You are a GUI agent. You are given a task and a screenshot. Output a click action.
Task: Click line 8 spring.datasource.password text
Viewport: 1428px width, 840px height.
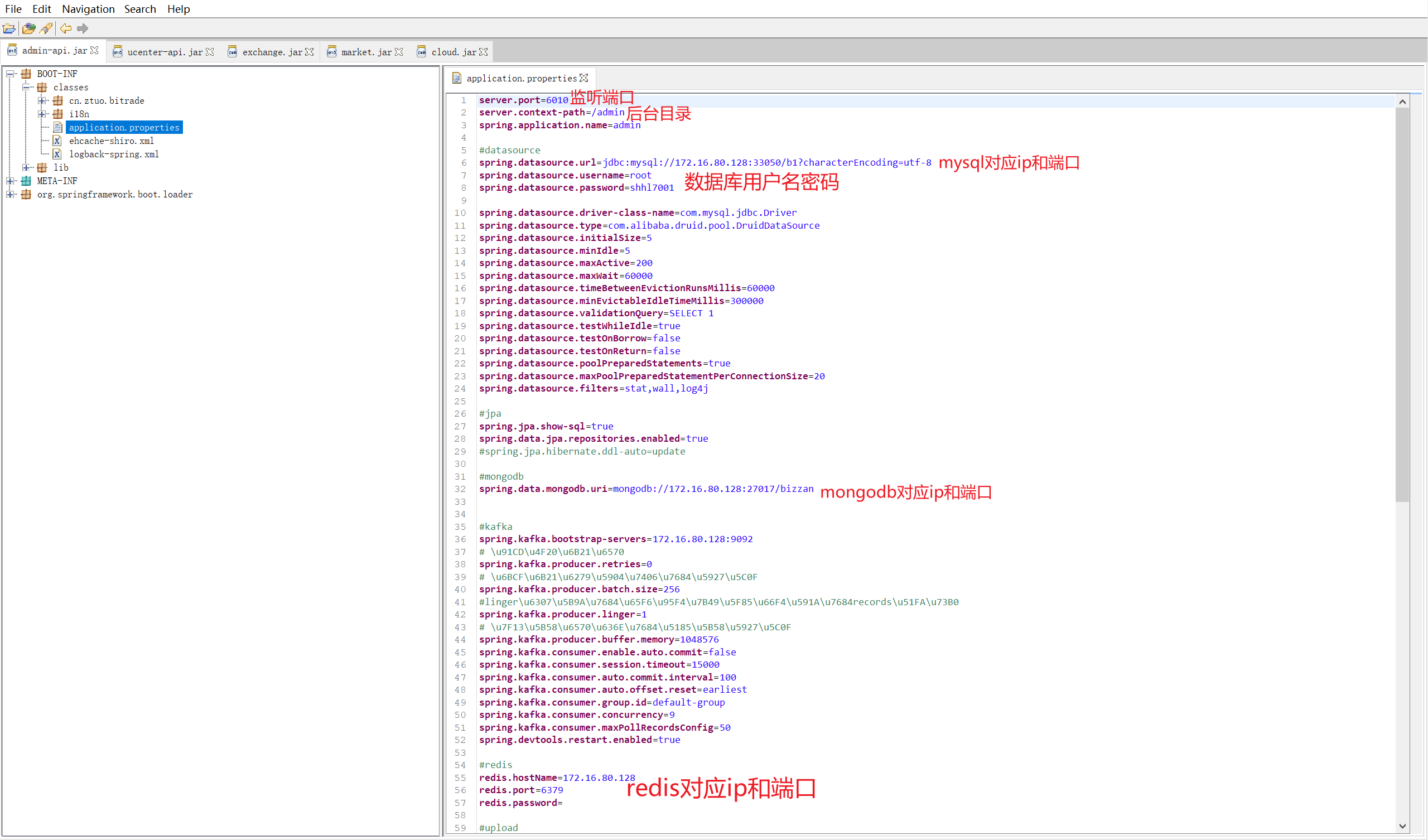577,187
